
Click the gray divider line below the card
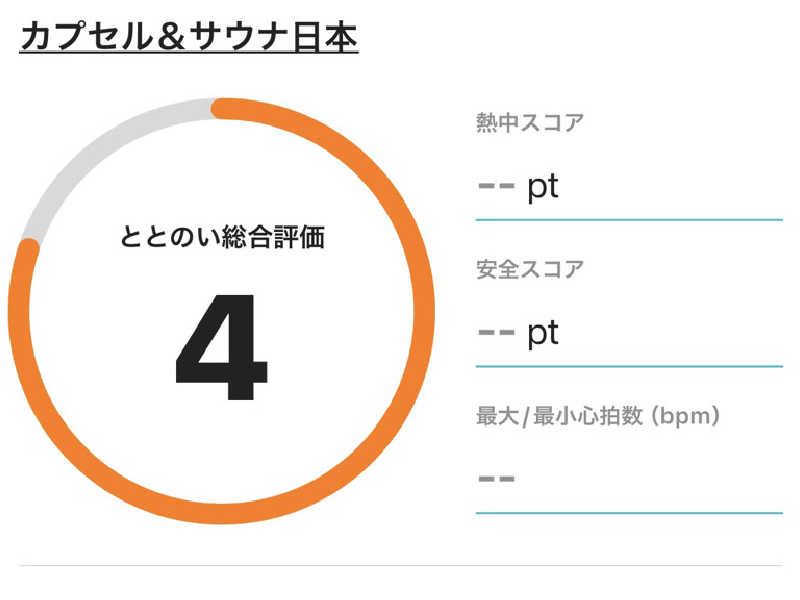tap(401, 565)
